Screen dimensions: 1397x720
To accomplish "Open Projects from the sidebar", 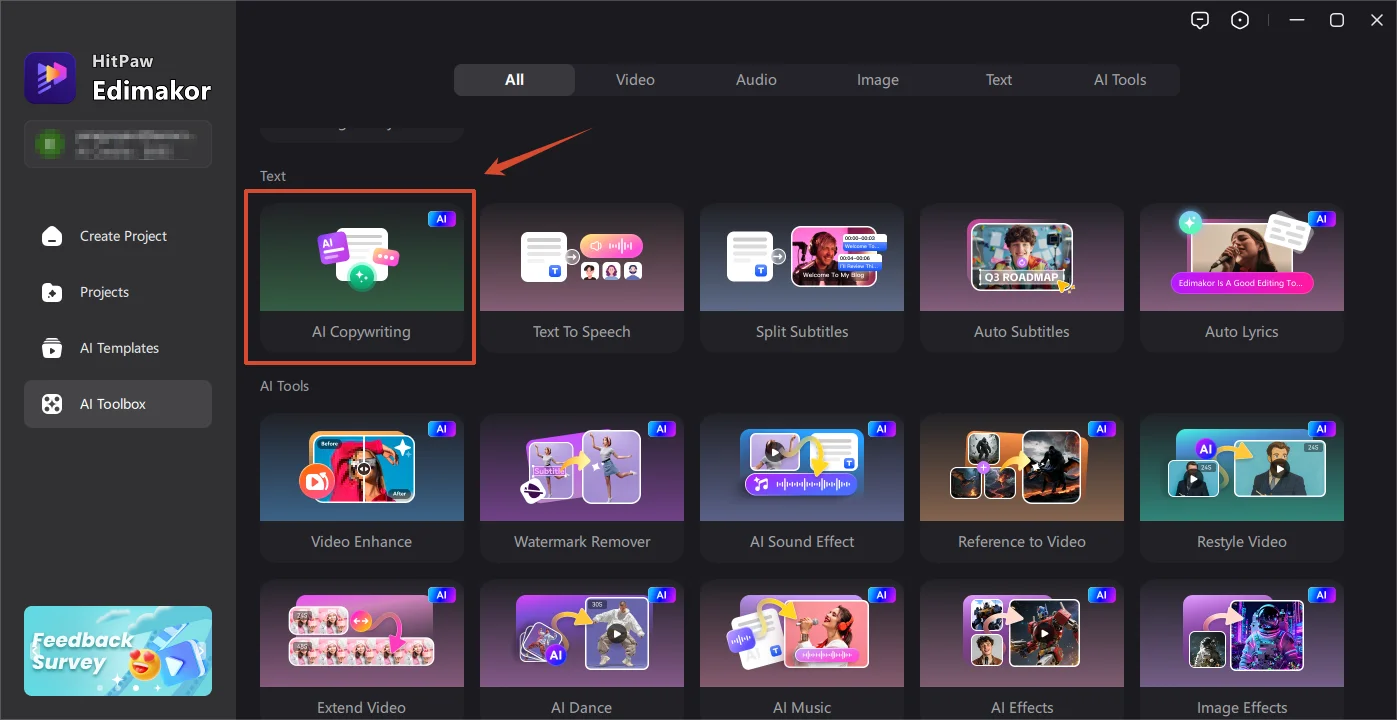I will click(x=118, y=292).
